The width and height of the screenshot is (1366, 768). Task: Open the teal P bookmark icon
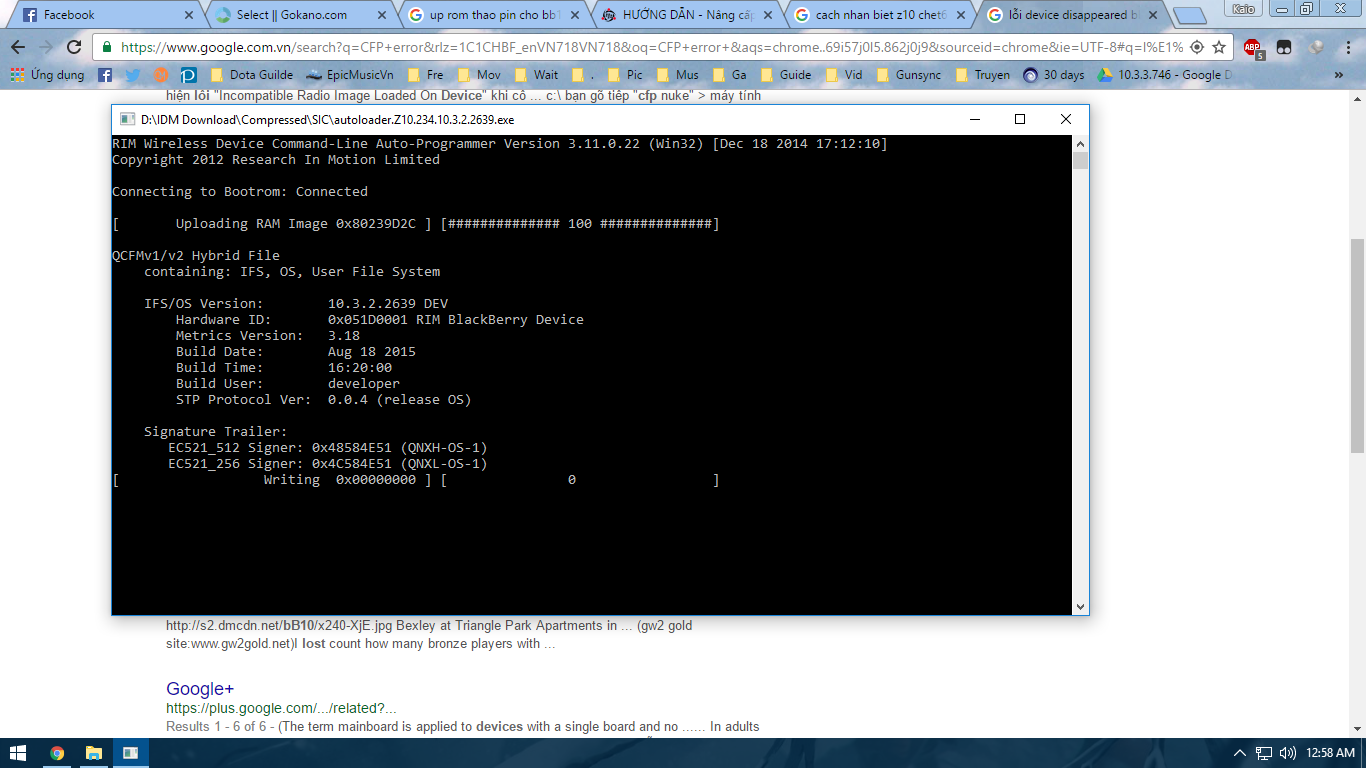[189, 75]
